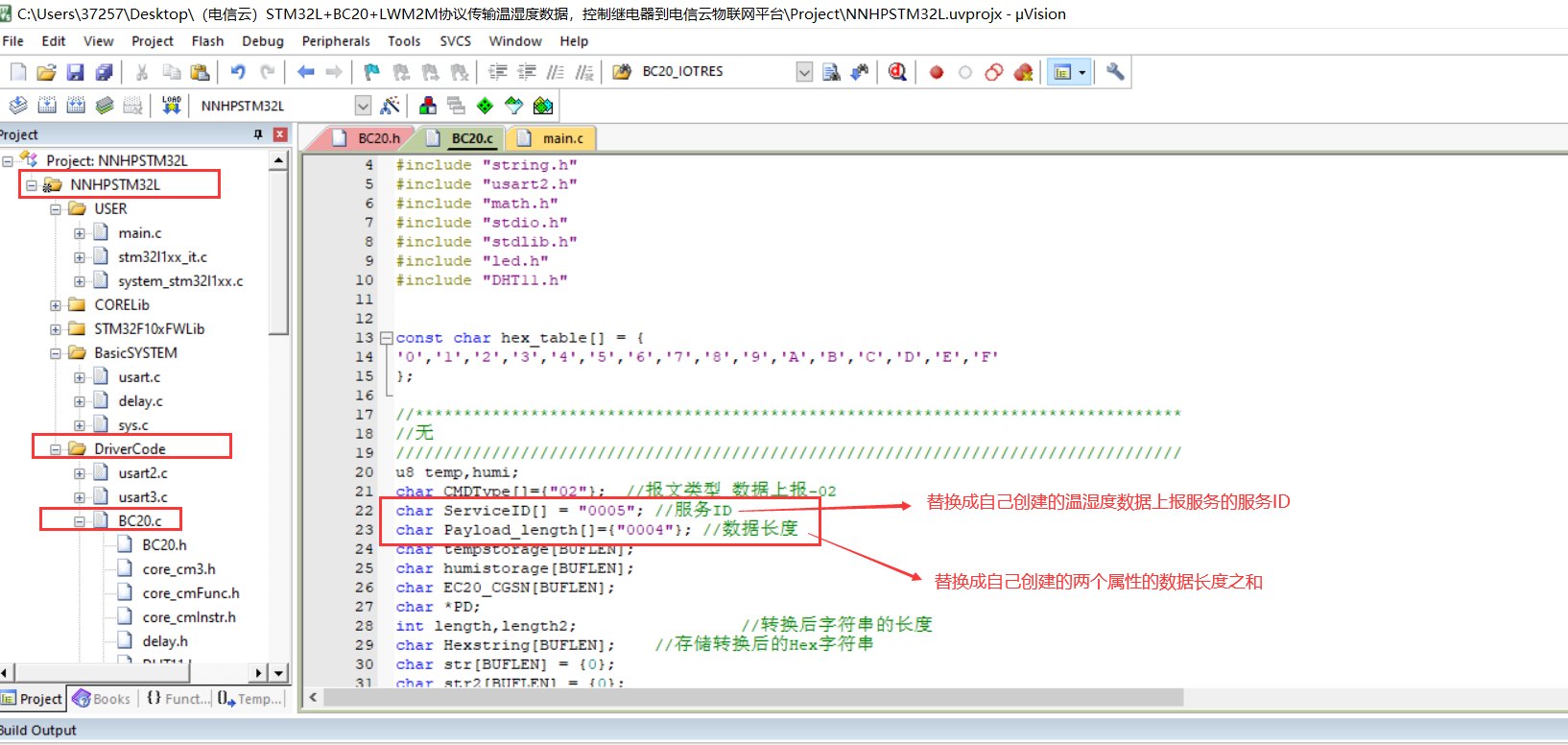Rebuild all target files icon
The image size is (1568, 745).
click(76, 106)
